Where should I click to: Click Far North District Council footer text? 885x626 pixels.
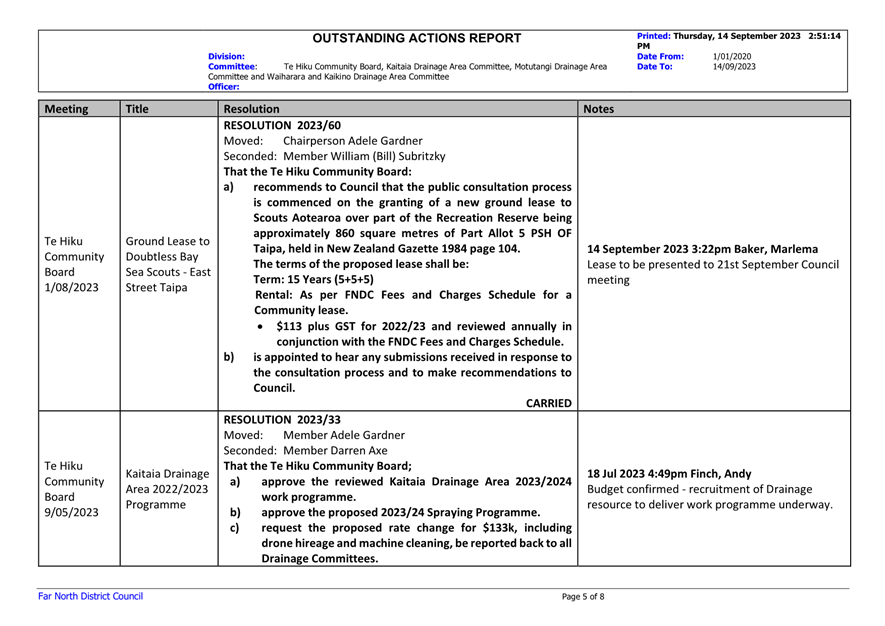[x=90, y=596]
